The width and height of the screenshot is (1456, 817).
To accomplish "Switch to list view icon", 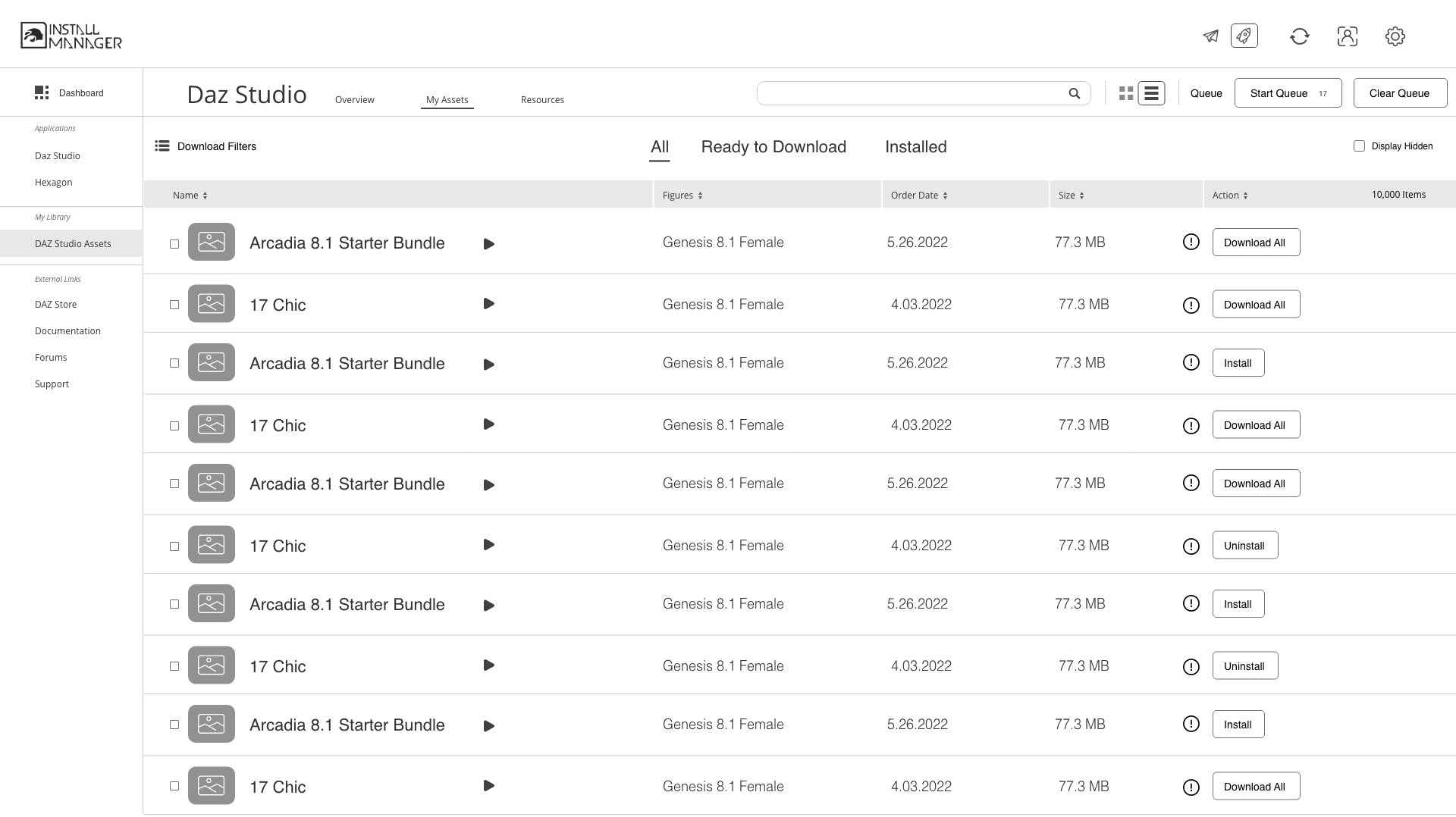I will coord(1151,93).
